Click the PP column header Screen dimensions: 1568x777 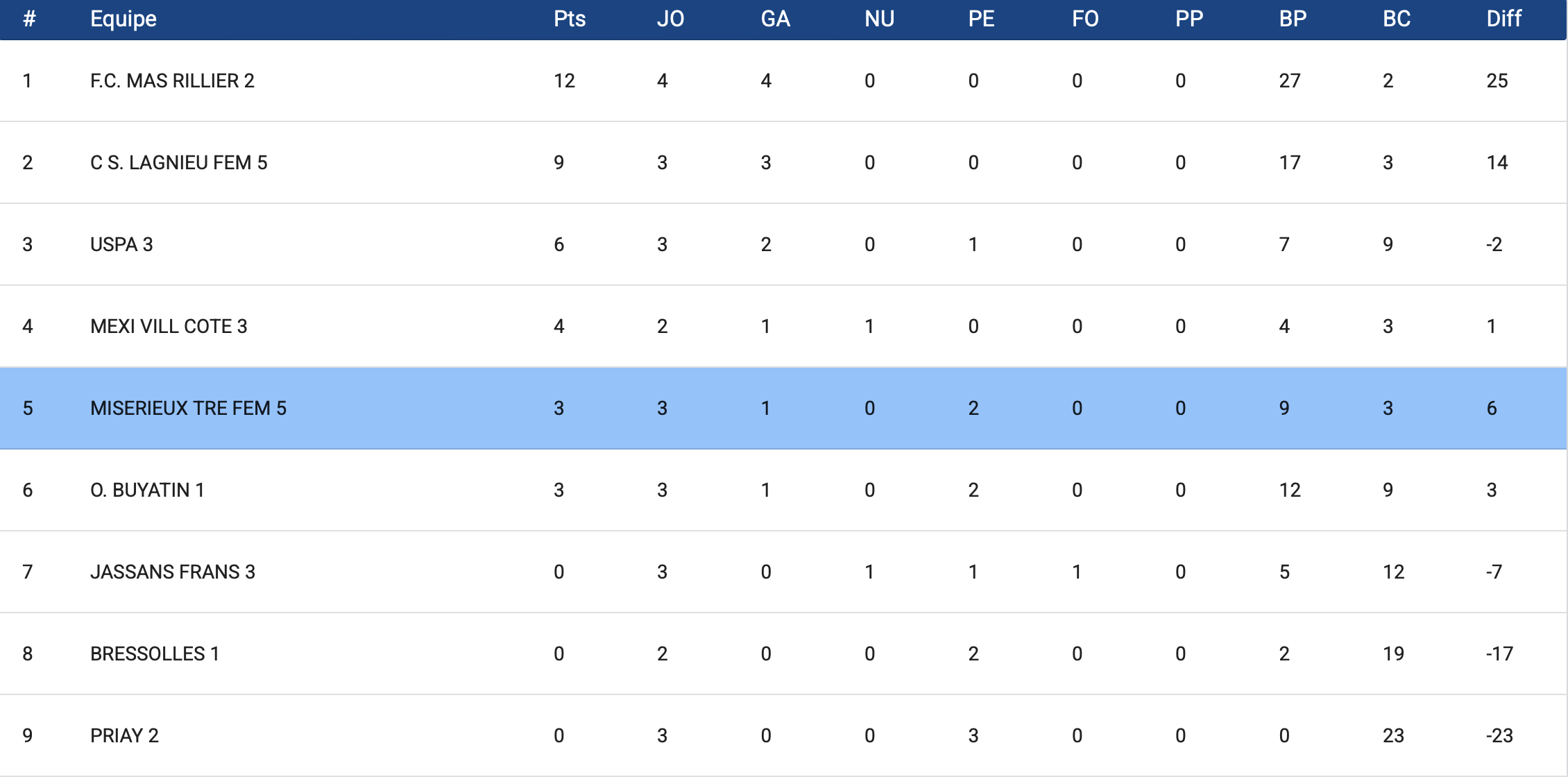pyautogui.click(x=1188, y=19)
